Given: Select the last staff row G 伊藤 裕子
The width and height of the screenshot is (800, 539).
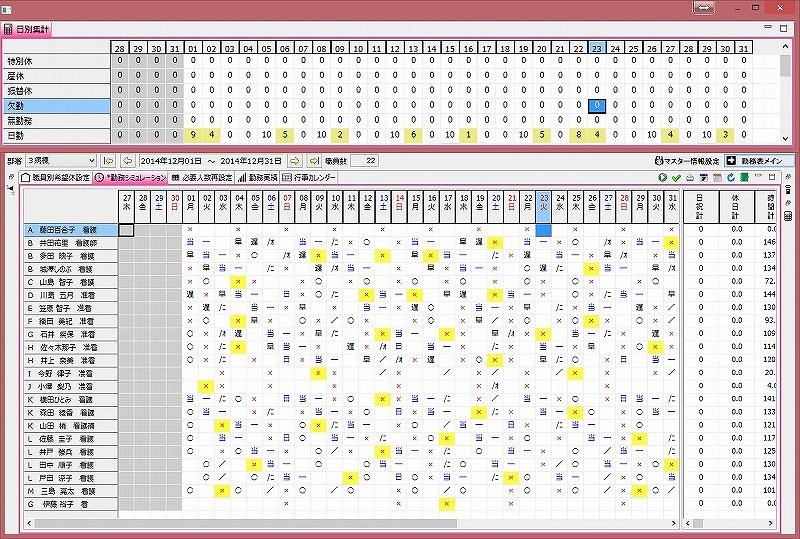Looking at the screenshot, I should [71, 504].
